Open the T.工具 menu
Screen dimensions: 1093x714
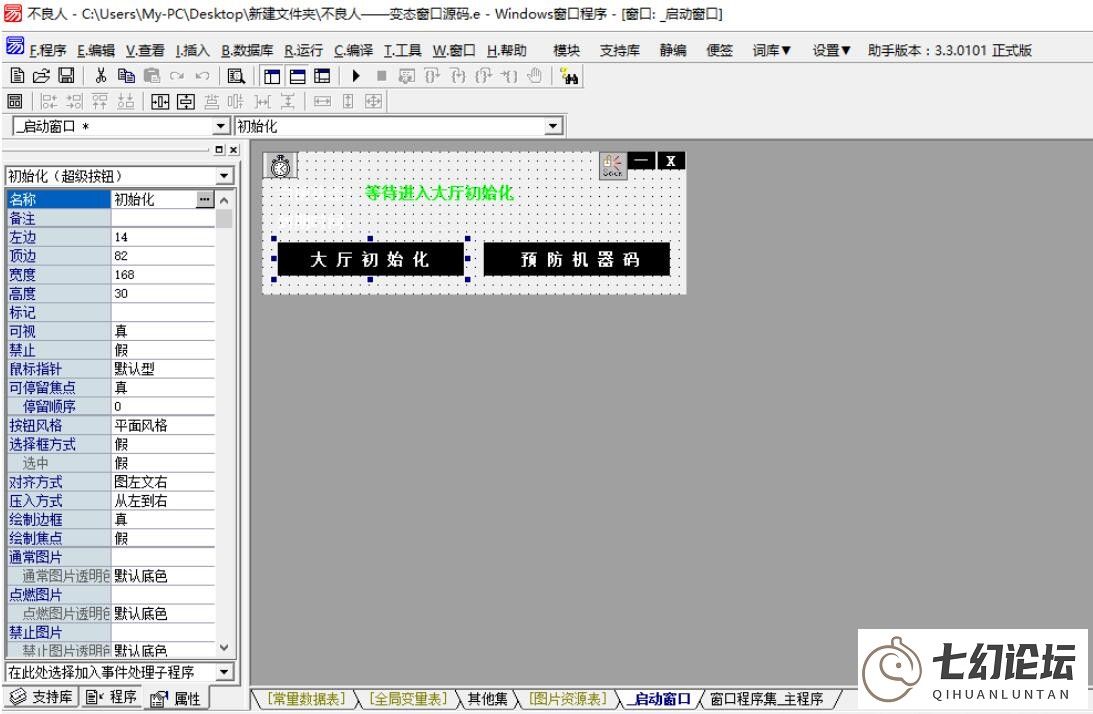(x=403, y=50)
